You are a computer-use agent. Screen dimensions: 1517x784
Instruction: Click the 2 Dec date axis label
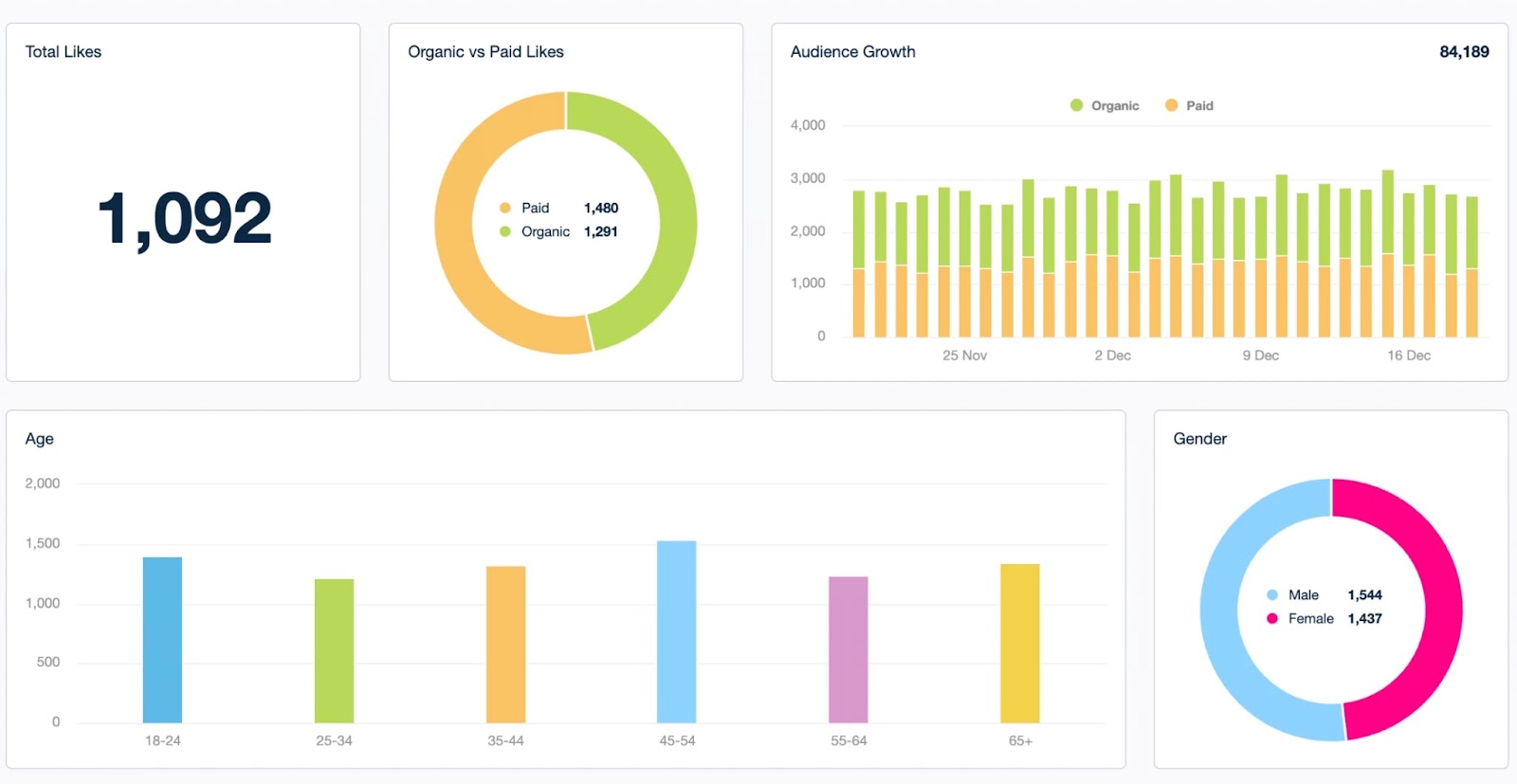1112,356
